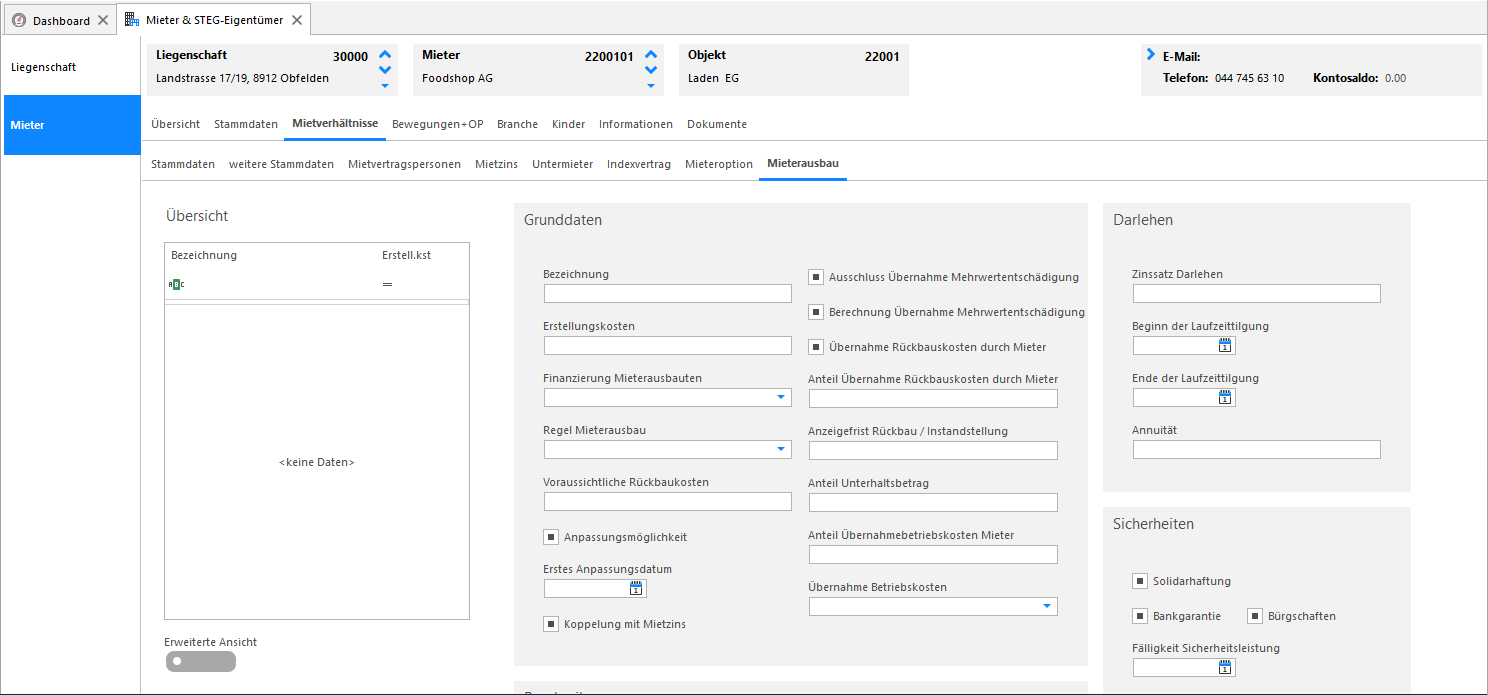The width and height of the screenshot is (1488, 695).
Task: Check the Bürgschaften option
Action: 1255,616
